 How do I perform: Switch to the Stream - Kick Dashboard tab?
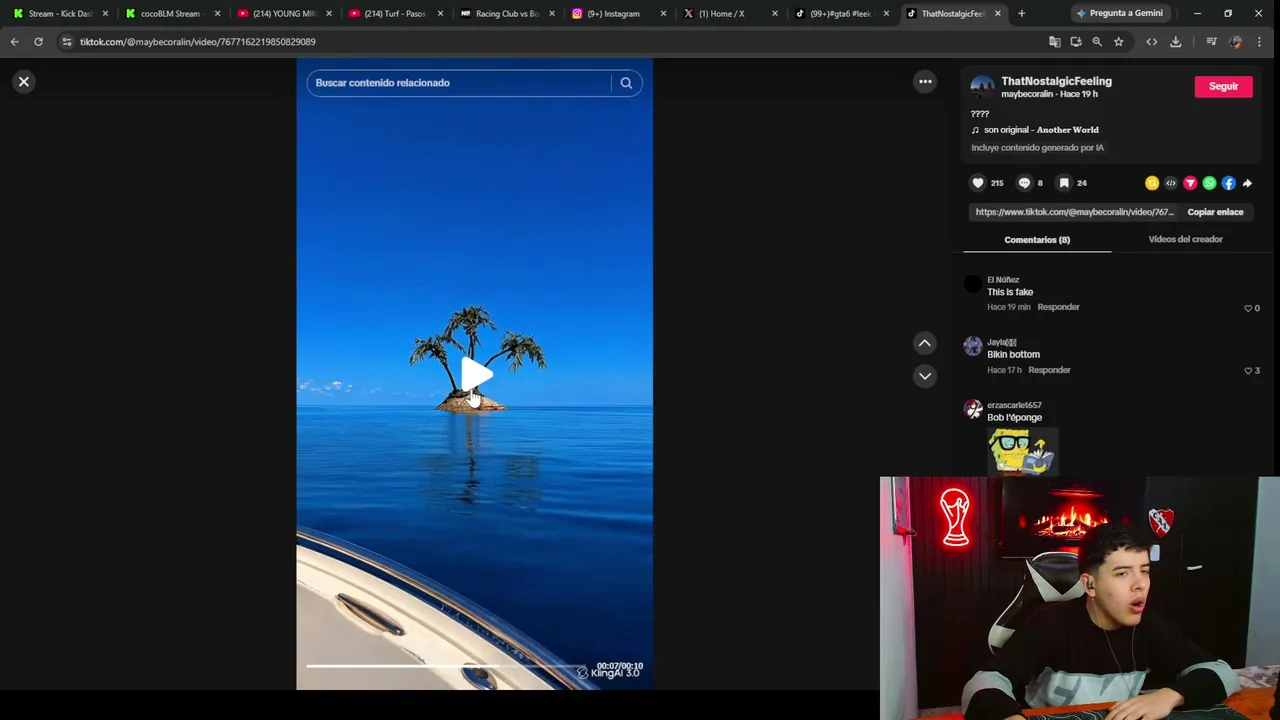click(60, 13)
